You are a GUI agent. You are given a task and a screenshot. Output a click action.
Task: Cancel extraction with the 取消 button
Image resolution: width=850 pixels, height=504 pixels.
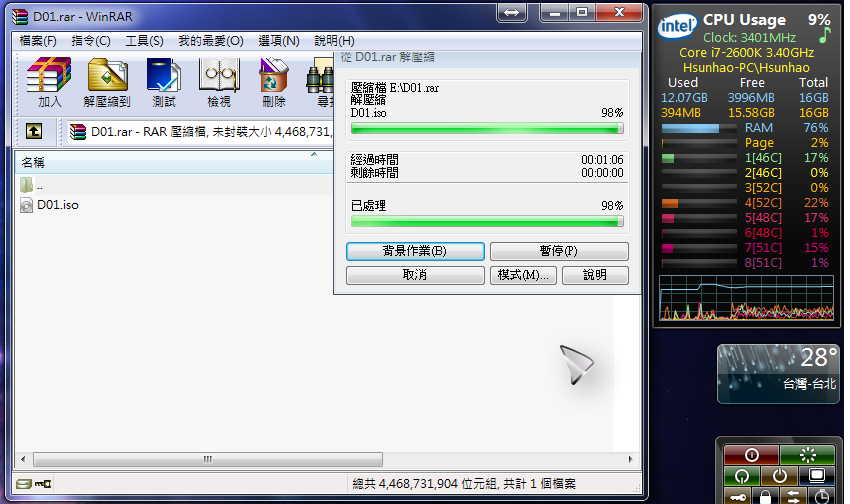click(415, 275)
